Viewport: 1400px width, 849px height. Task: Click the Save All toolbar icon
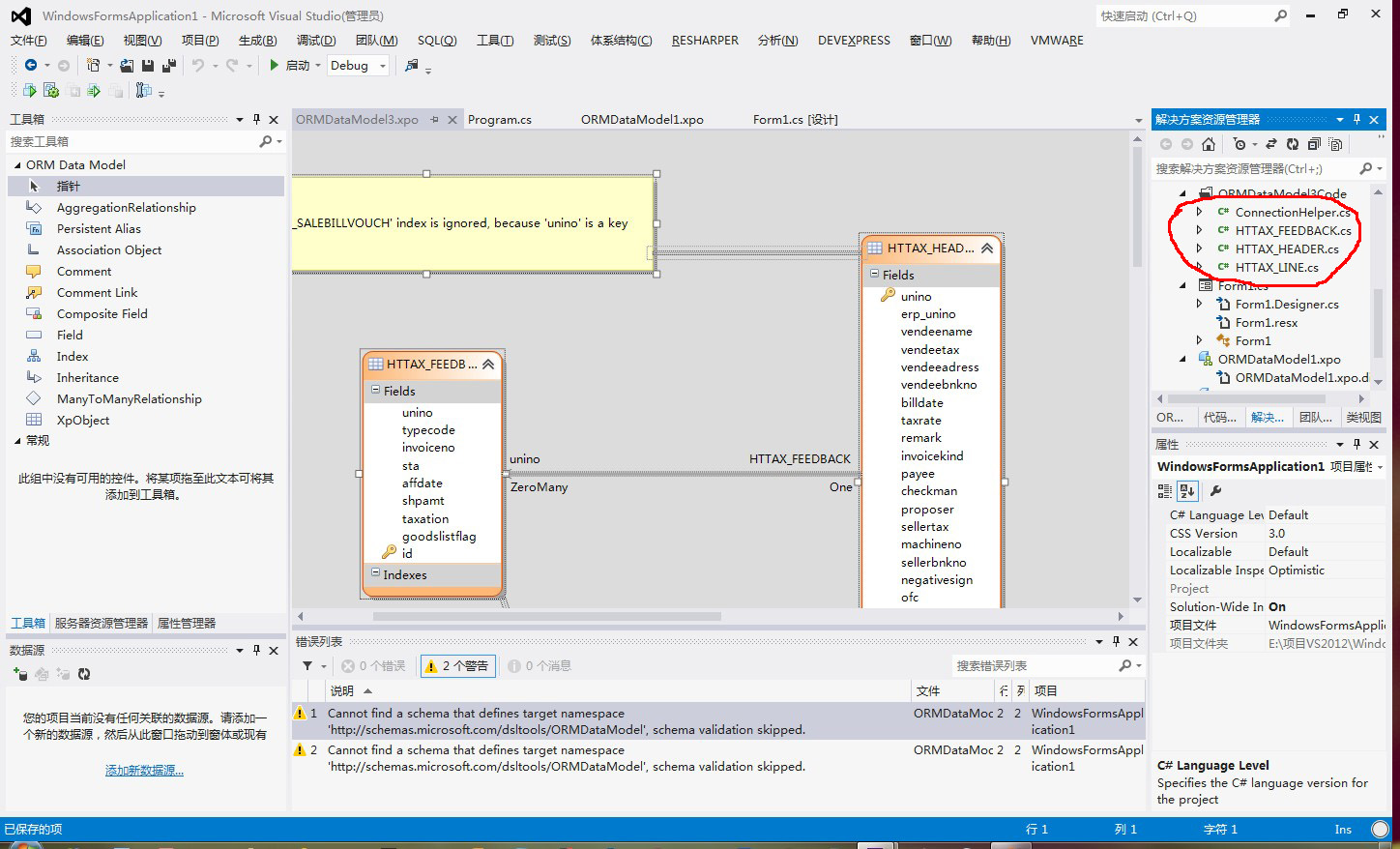click(x=168, y=66)
